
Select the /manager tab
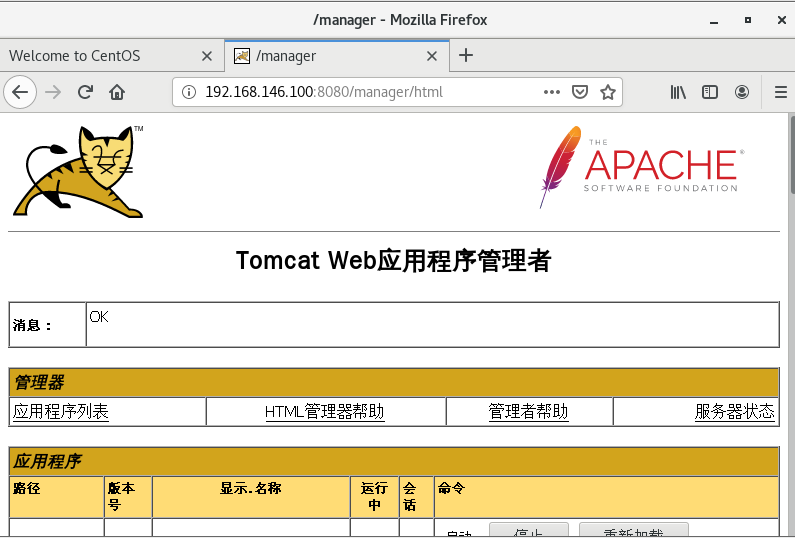pos(337,56)
